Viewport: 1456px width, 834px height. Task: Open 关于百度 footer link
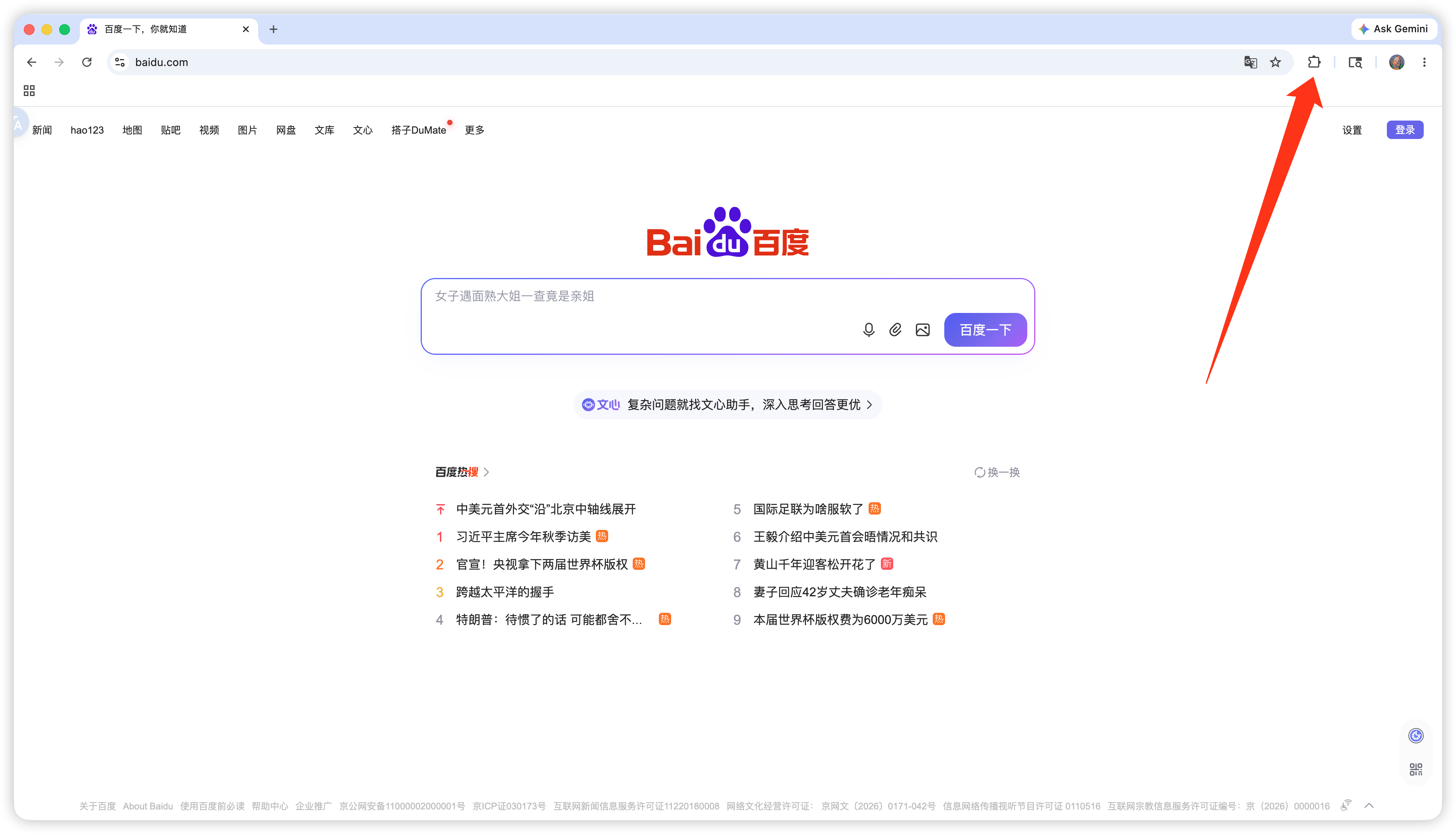(98, 806)
